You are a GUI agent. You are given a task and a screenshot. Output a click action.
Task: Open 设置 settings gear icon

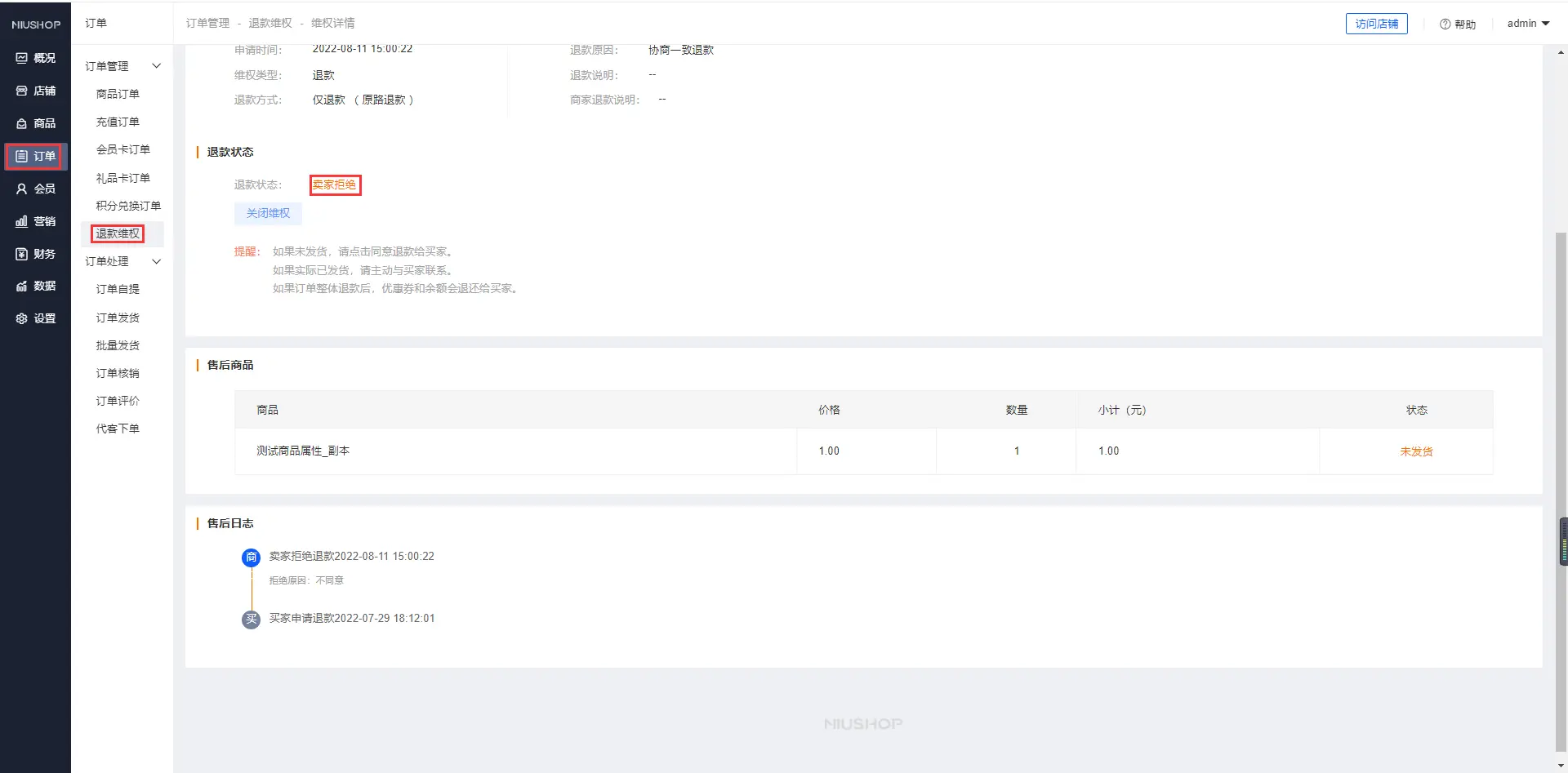[x=22, y=318]
